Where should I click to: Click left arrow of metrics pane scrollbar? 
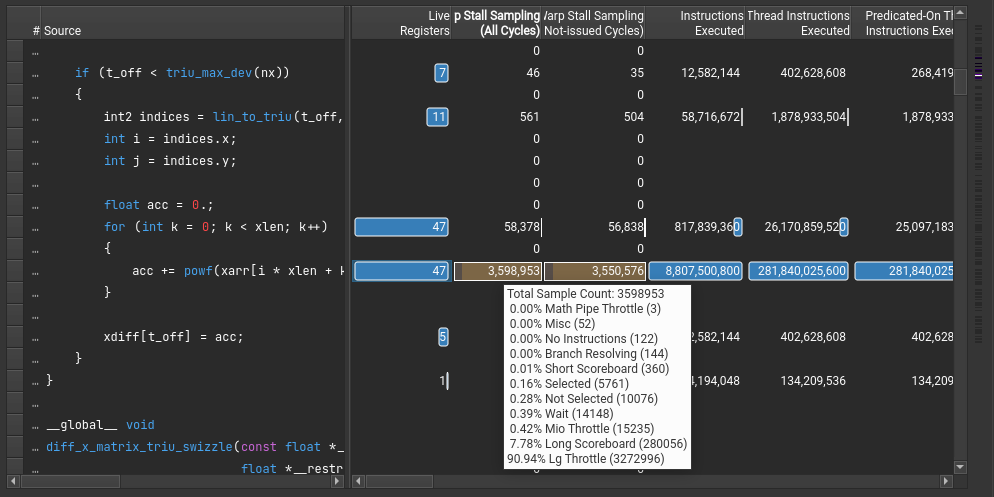[358, 481]
